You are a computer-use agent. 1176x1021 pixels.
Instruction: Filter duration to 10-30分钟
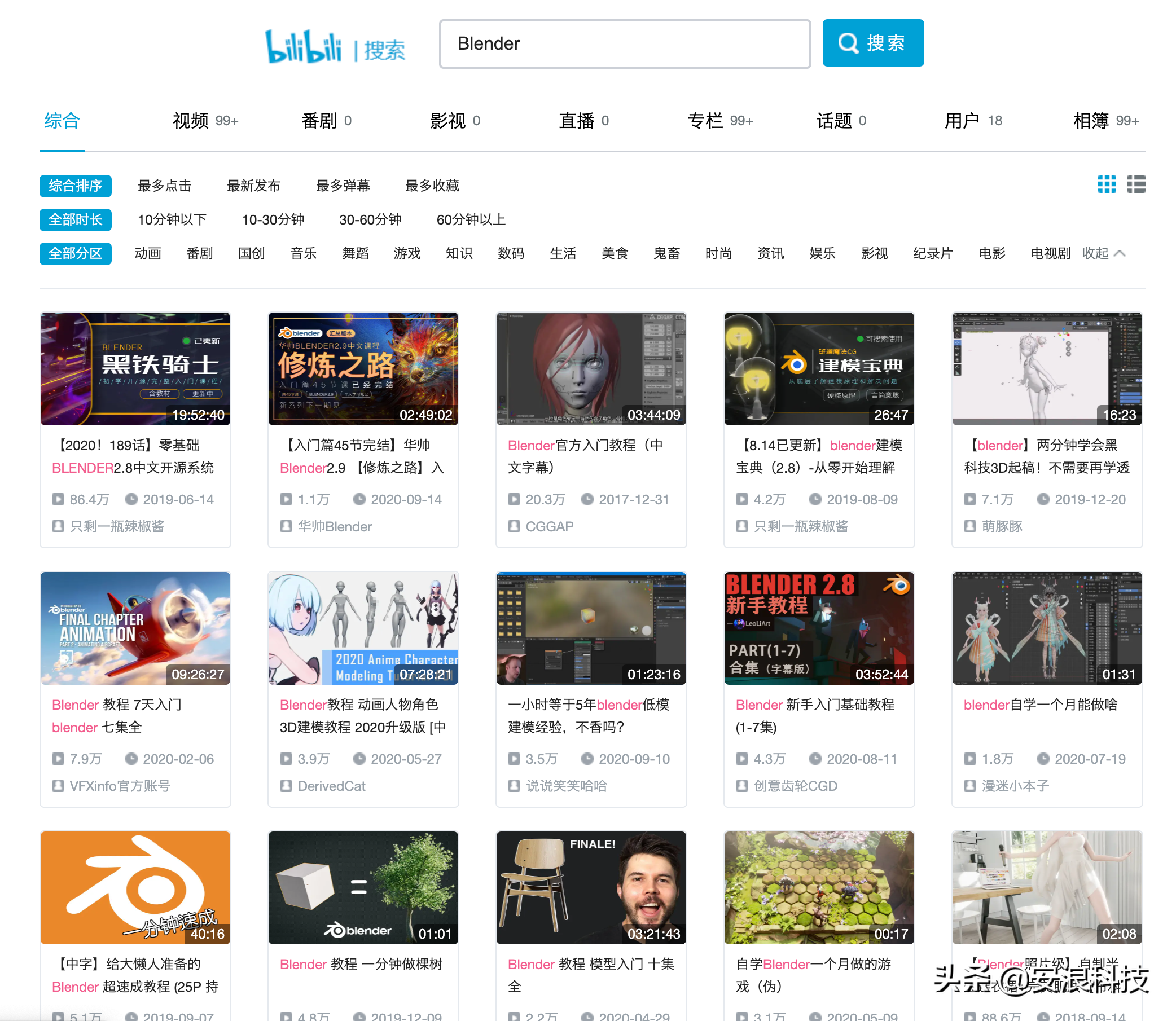[x=273, y=220]
